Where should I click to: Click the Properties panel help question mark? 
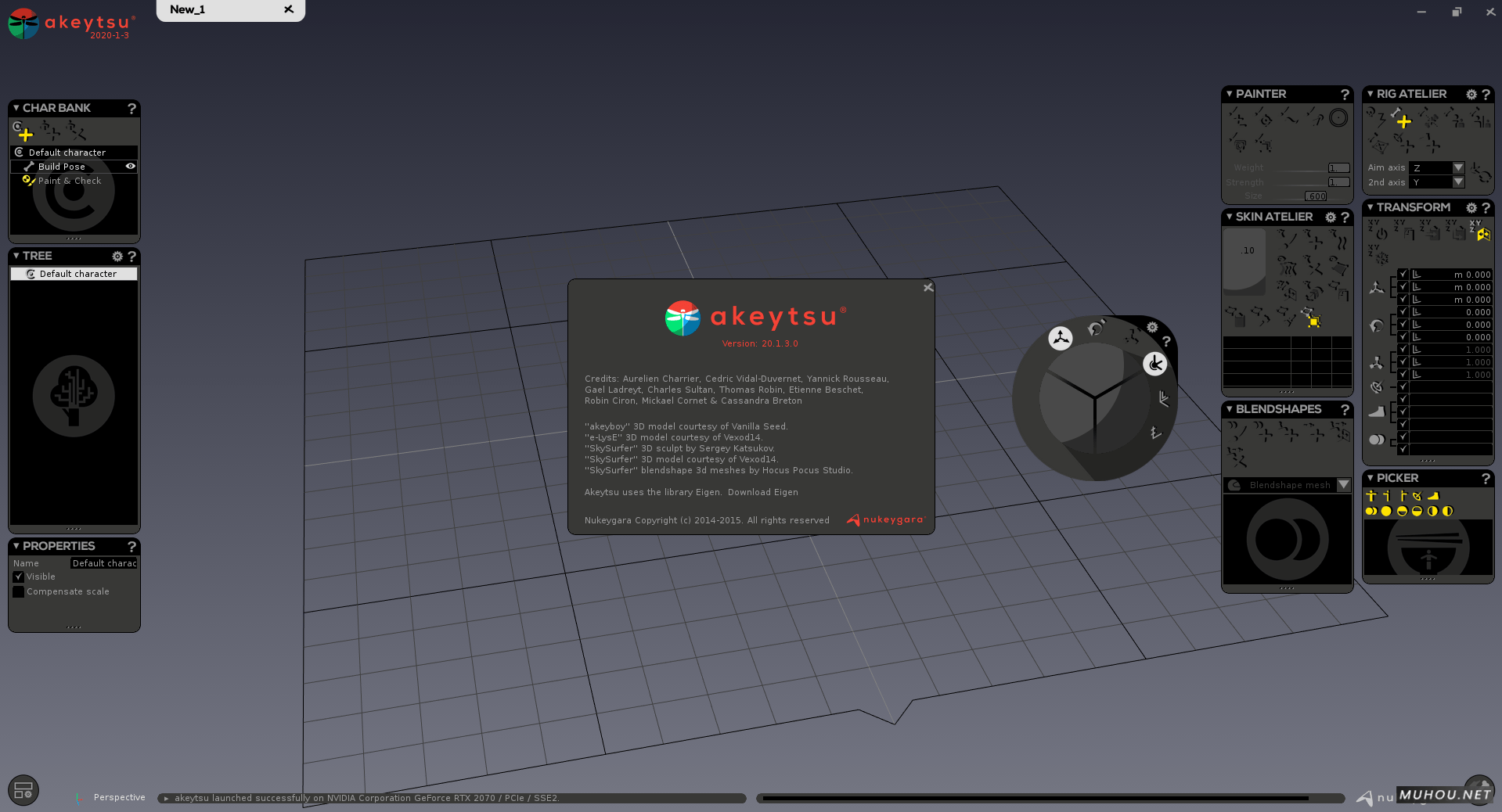click(x=131, y=547)
